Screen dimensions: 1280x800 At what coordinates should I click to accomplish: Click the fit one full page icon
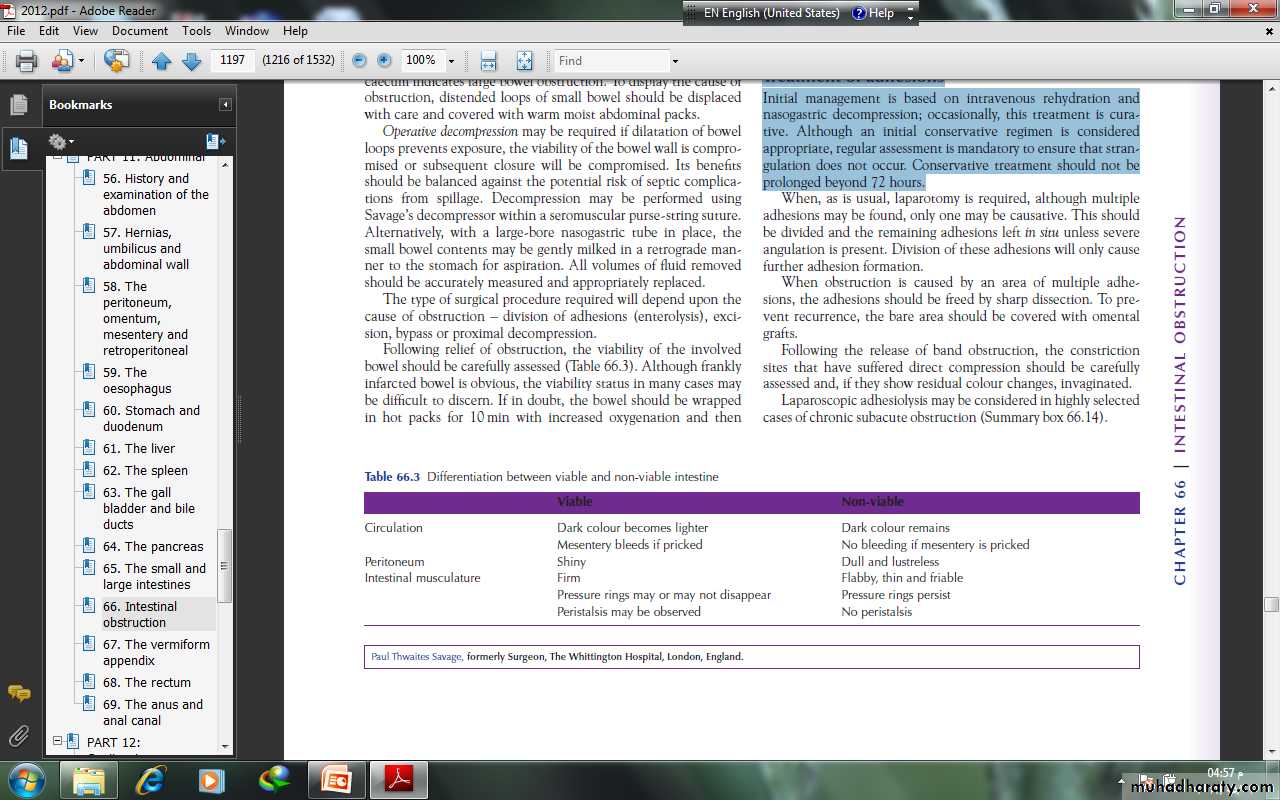pyautogui.click(x=525, y=61)
